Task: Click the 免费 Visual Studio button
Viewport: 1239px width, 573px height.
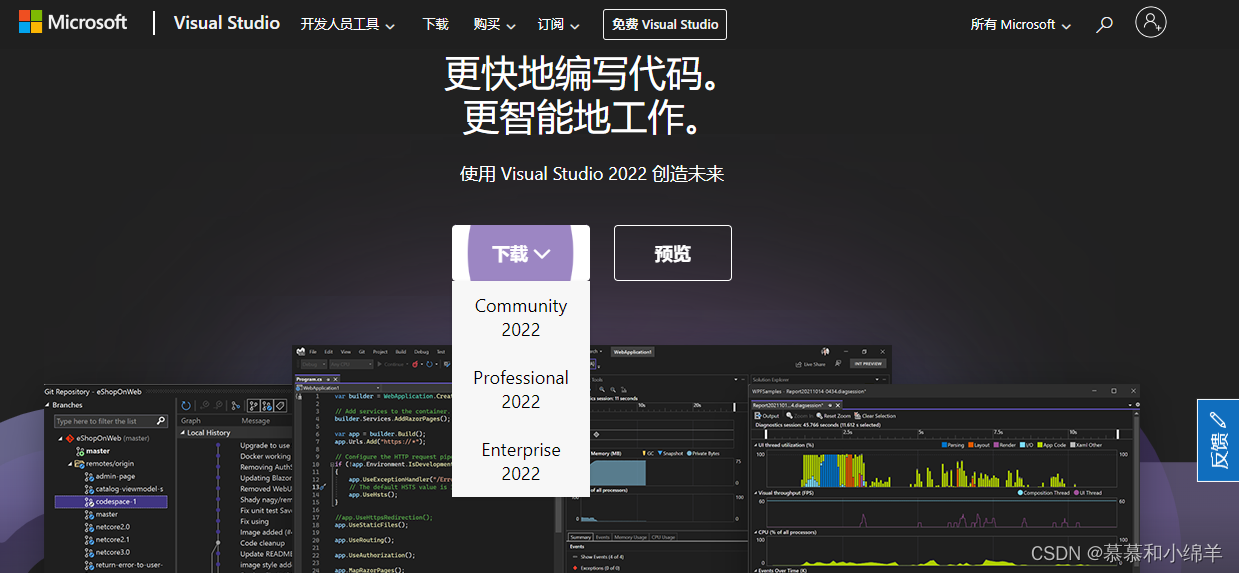Action: click(665, 24)
